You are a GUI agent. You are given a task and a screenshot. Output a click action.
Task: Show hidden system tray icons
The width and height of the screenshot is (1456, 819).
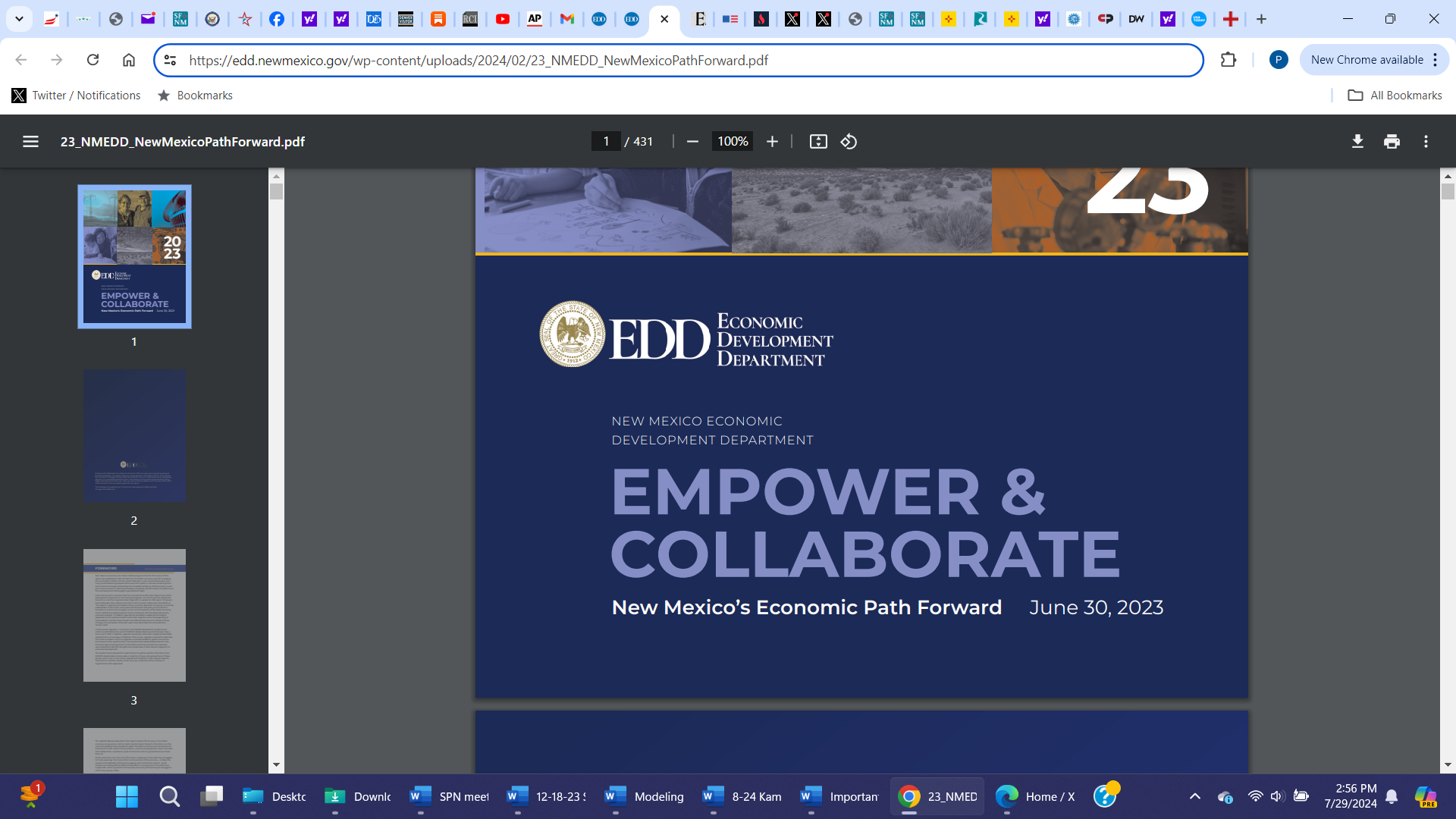[x=1194, y=796]
